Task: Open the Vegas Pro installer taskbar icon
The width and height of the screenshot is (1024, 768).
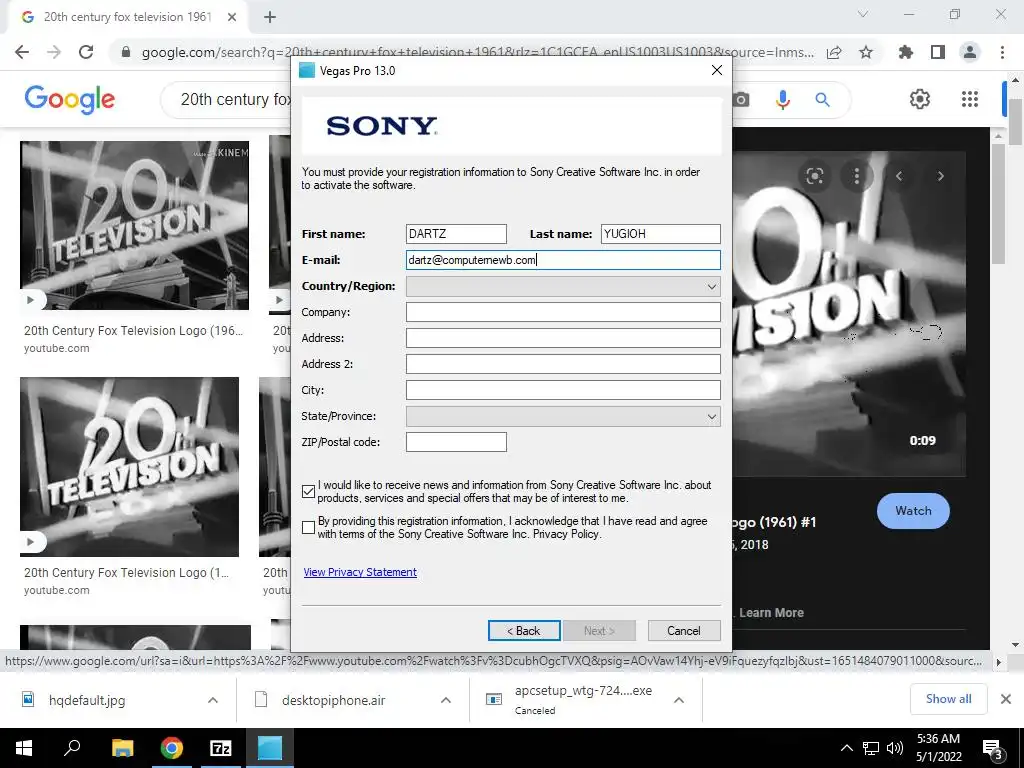Action: (270, 748)
